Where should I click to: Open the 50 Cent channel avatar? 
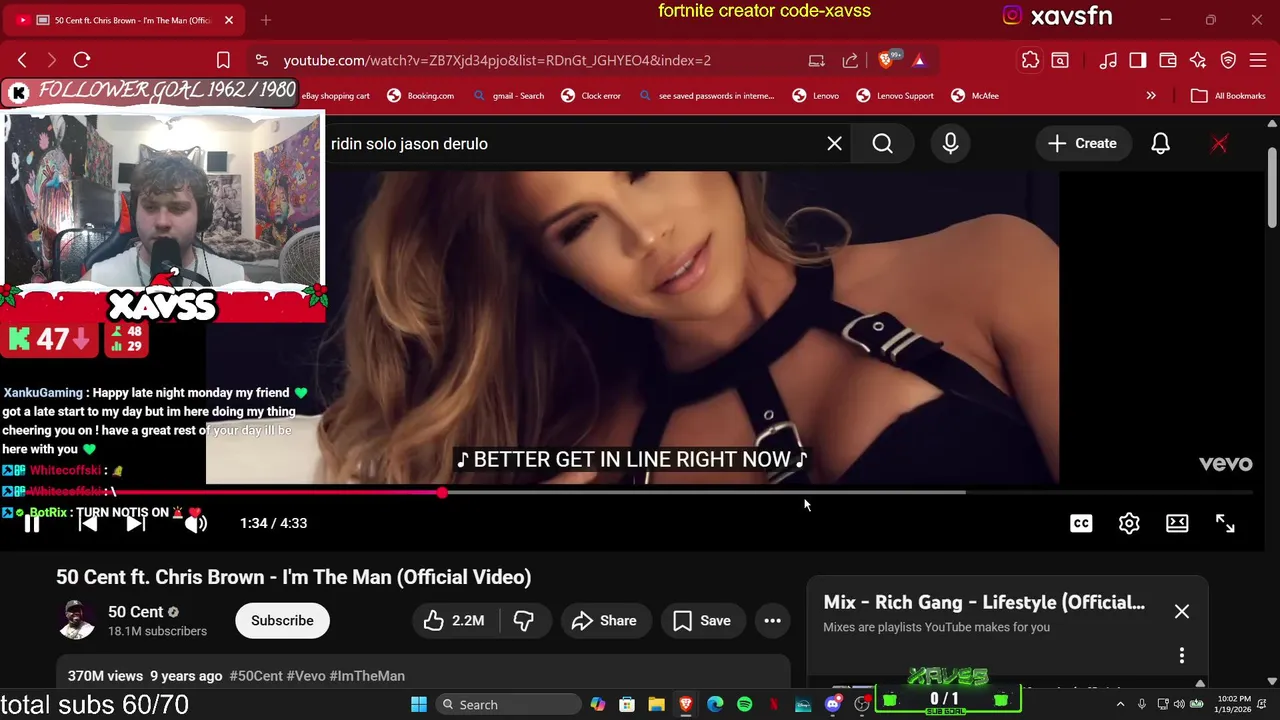(x=76, y=620)
